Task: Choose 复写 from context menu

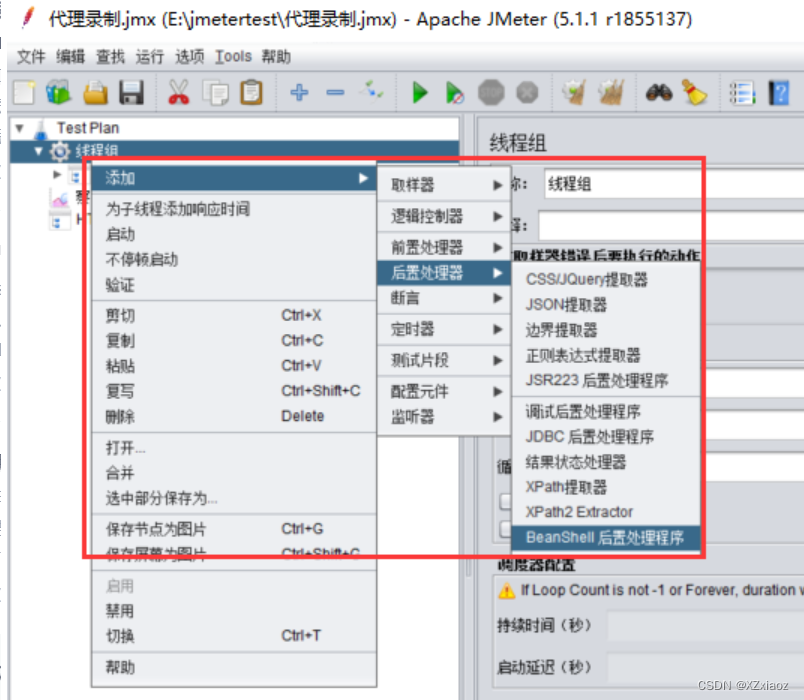Action: pyautogui.click(x=234, y=391)
